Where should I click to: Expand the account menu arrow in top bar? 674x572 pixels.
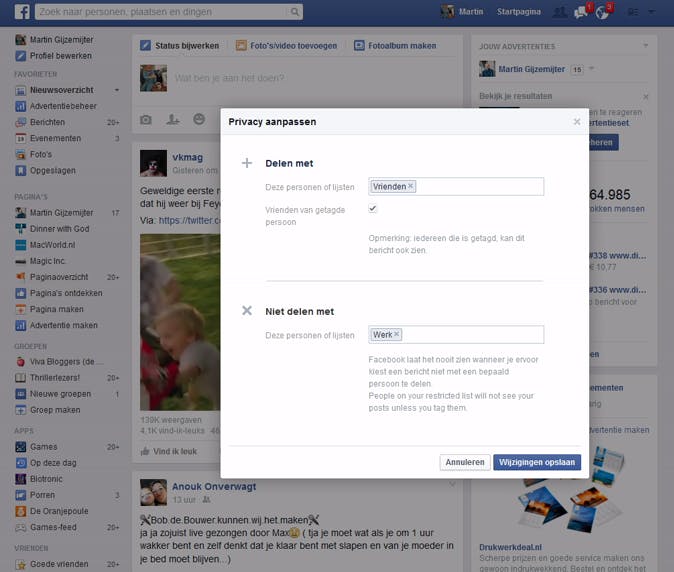(652, 12)
